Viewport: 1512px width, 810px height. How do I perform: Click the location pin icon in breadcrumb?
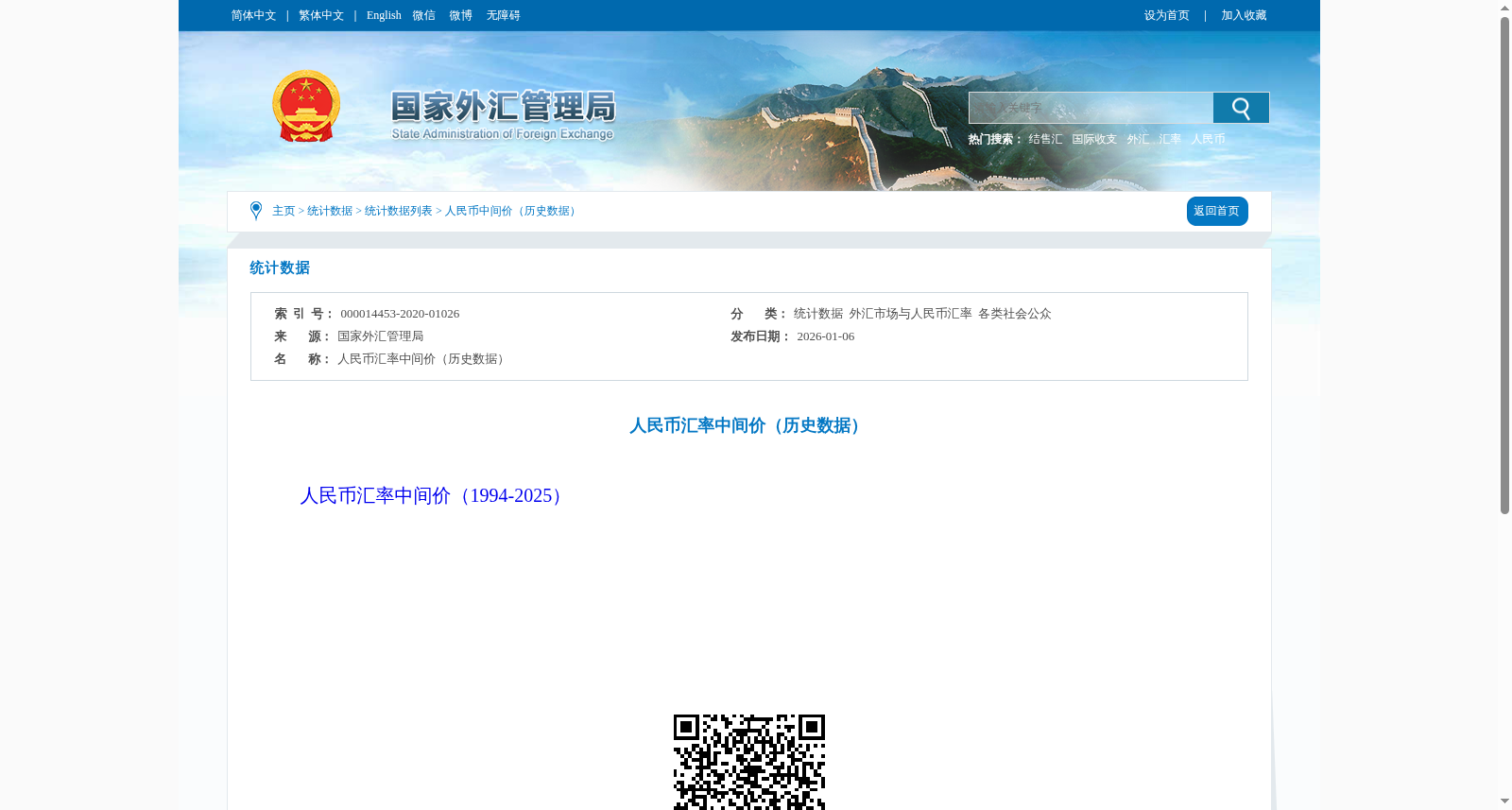[x=256, y=211]
